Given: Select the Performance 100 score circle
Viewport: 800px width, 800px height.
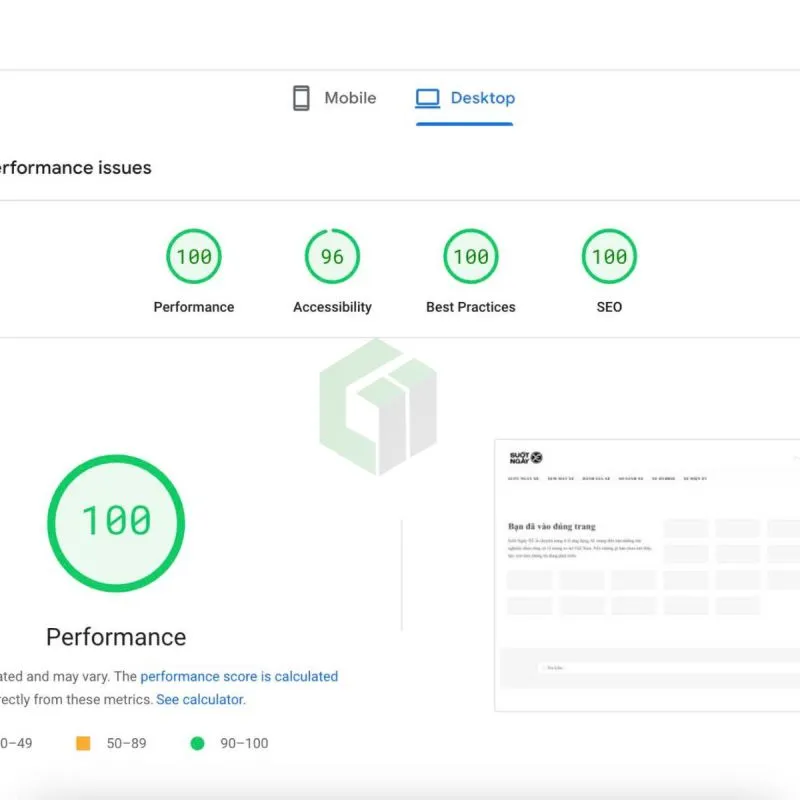Looking at the screenshot, I should (193, 256).
